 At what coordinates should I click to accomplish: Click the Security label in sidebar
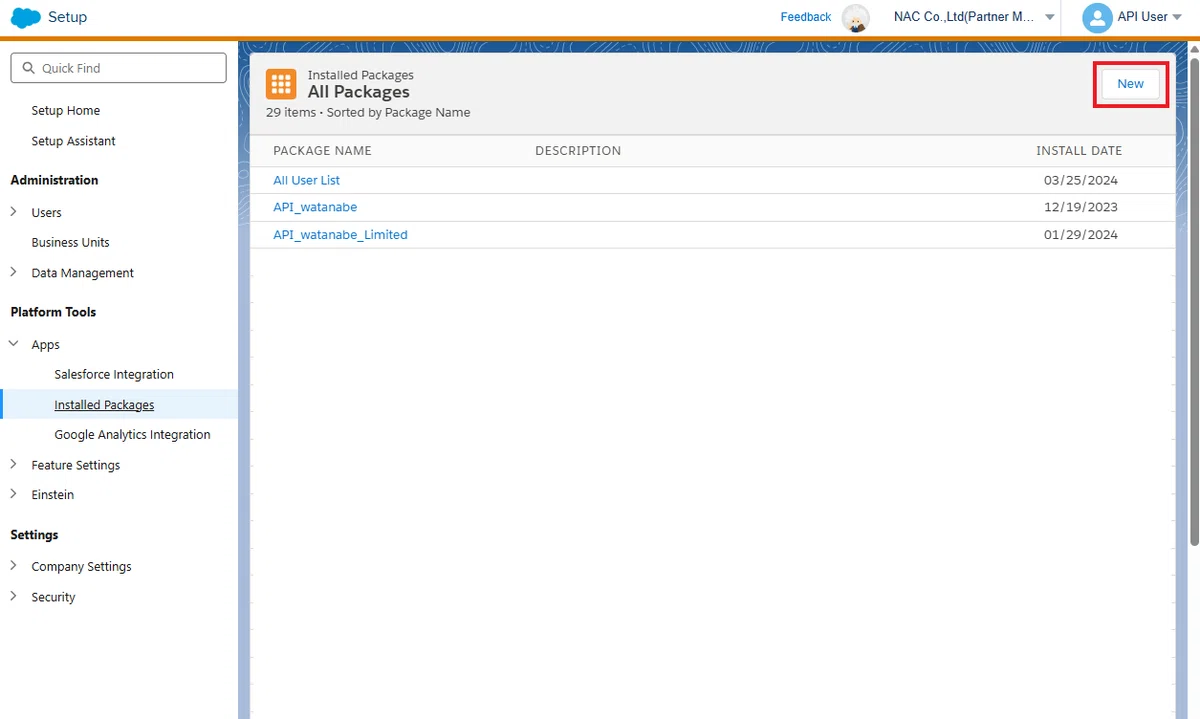click(x=53, y=597)
